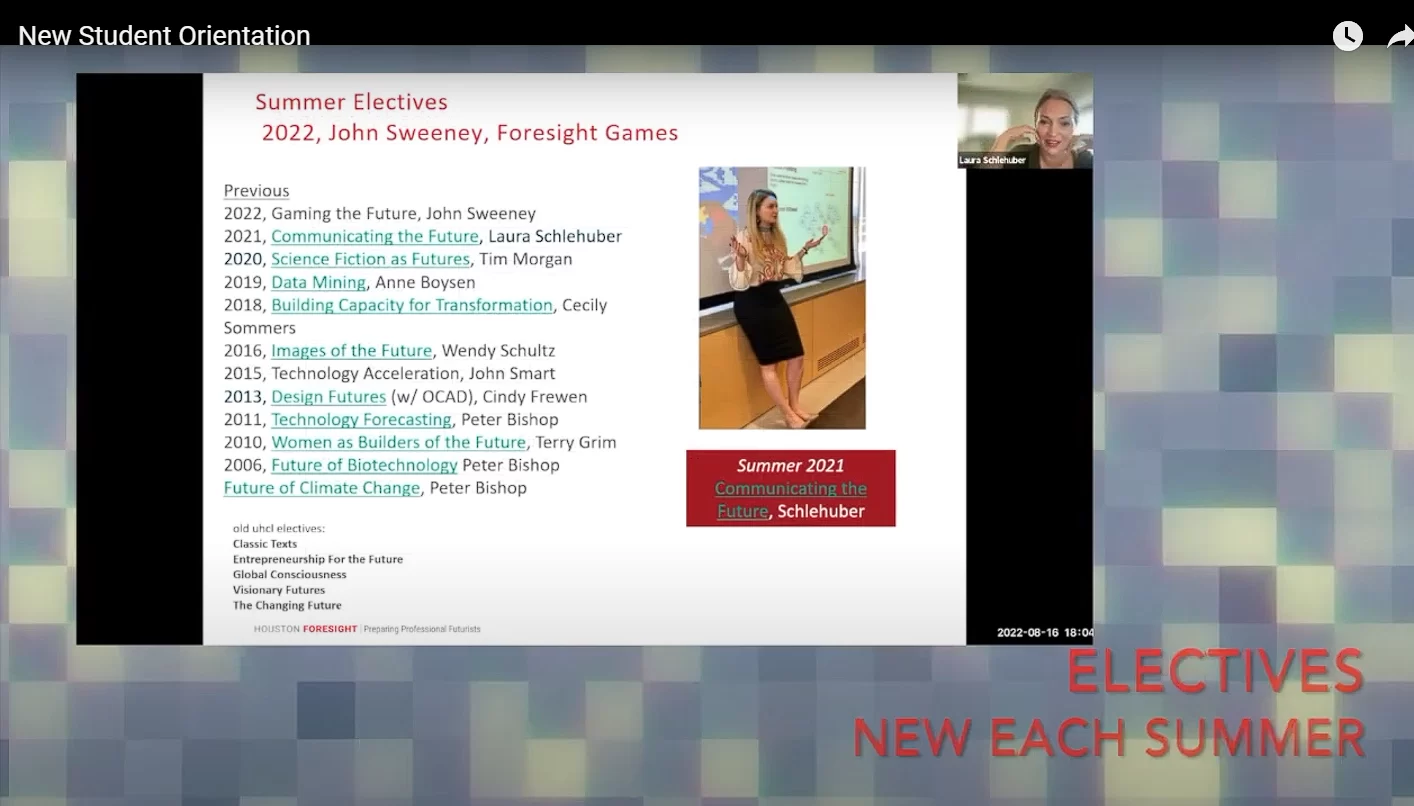Click the Houston Foresight footer logo

305,629
